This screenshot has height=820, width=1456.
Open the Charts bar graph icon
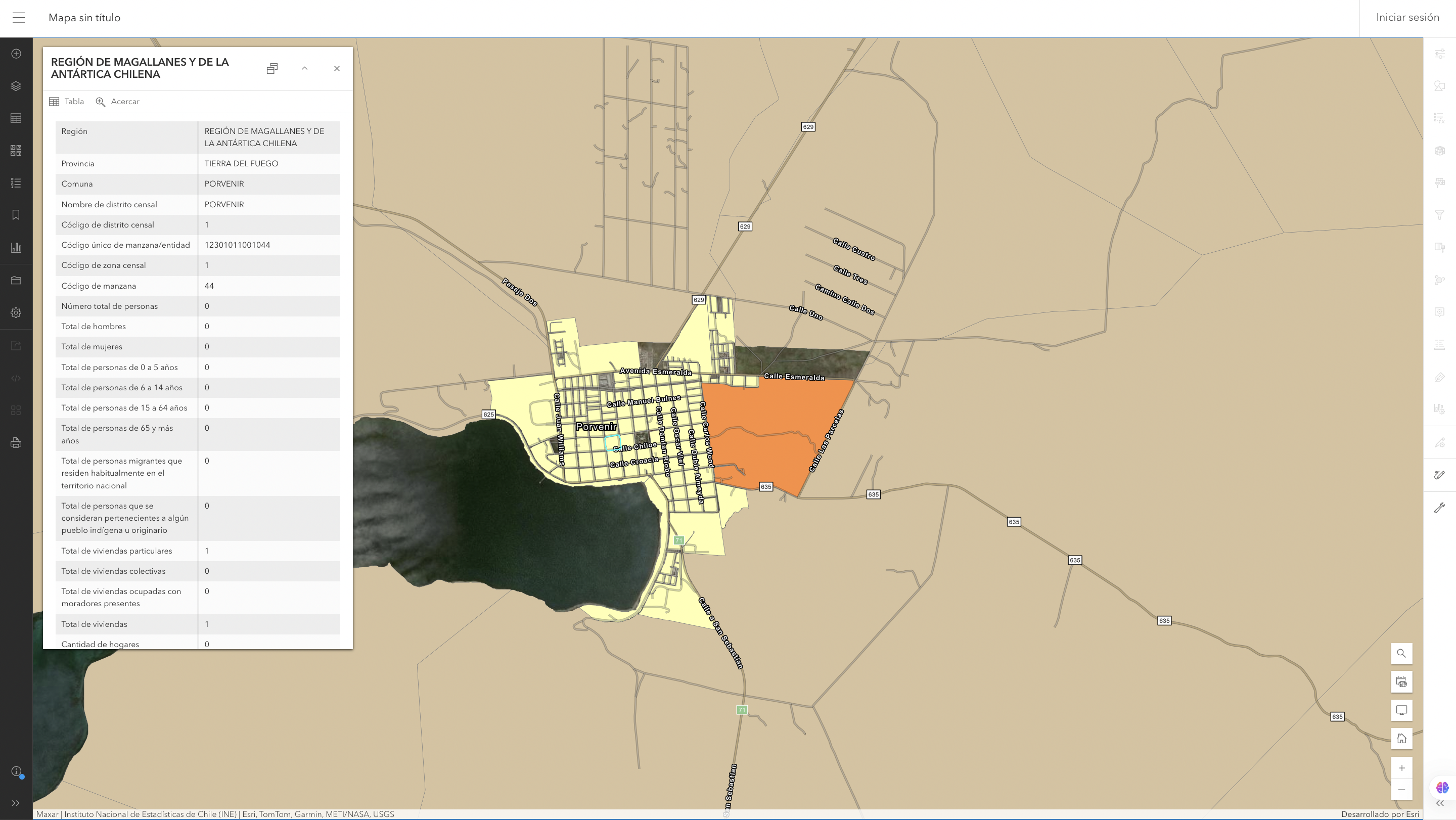16,248
